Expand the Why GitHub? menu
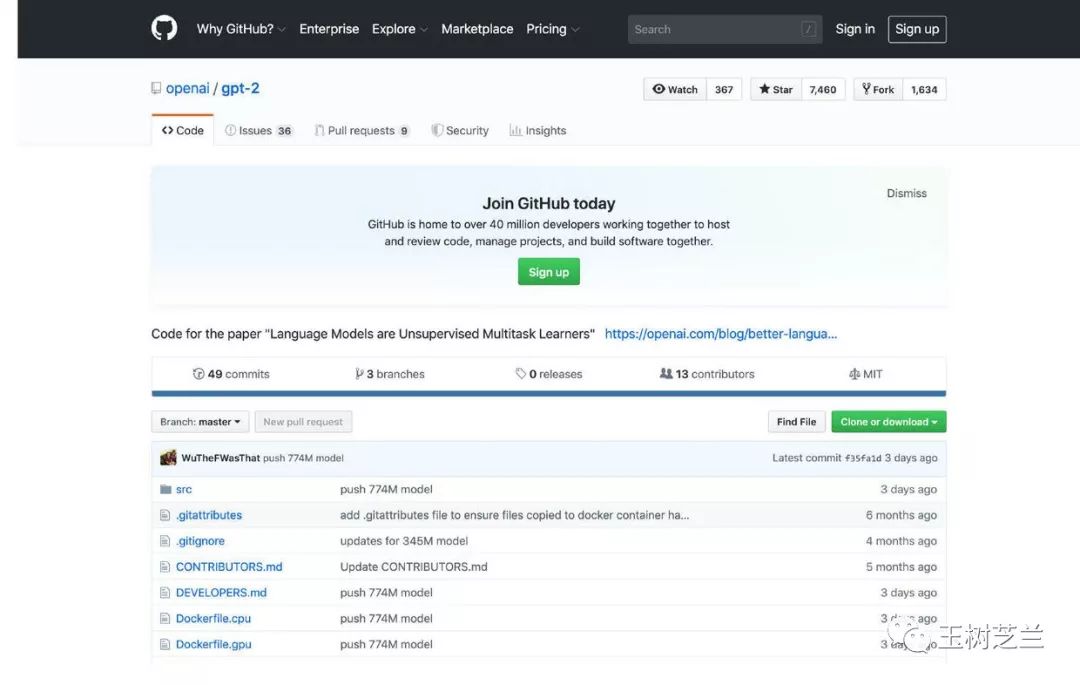This screenshot has width=1080, height=685. click(x=241, y=29)
